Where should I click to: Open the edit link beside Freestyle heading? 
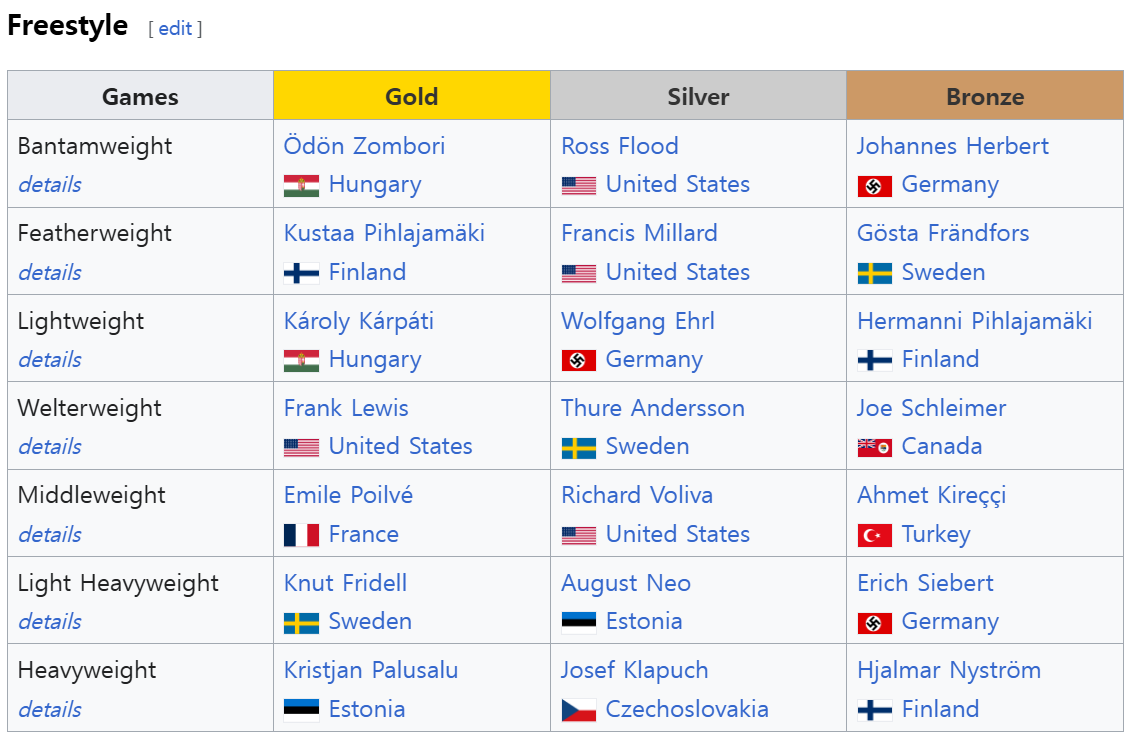tap(175, 29)
